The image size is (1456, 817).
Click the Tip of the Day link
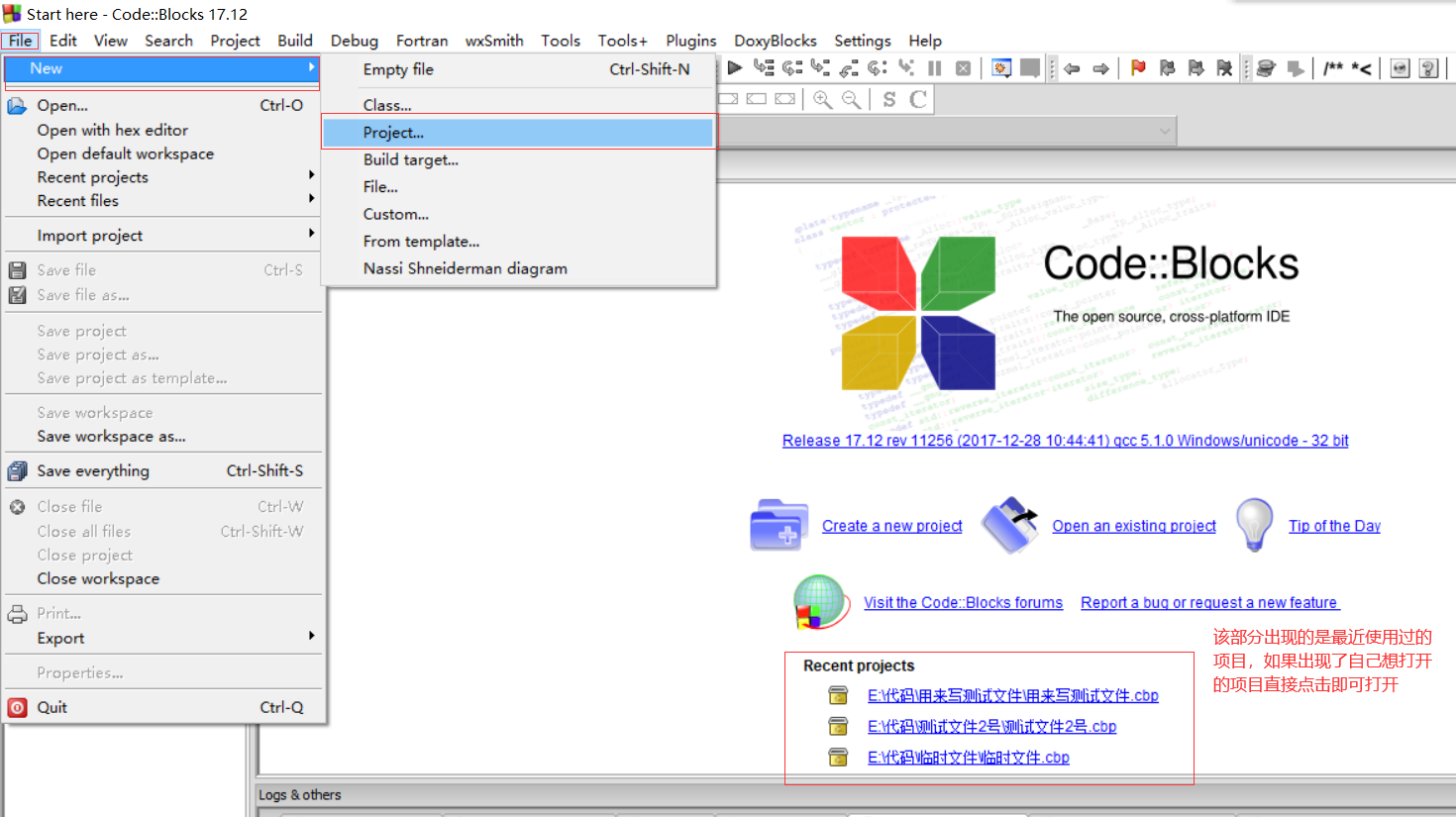[x=1334, y=526]
